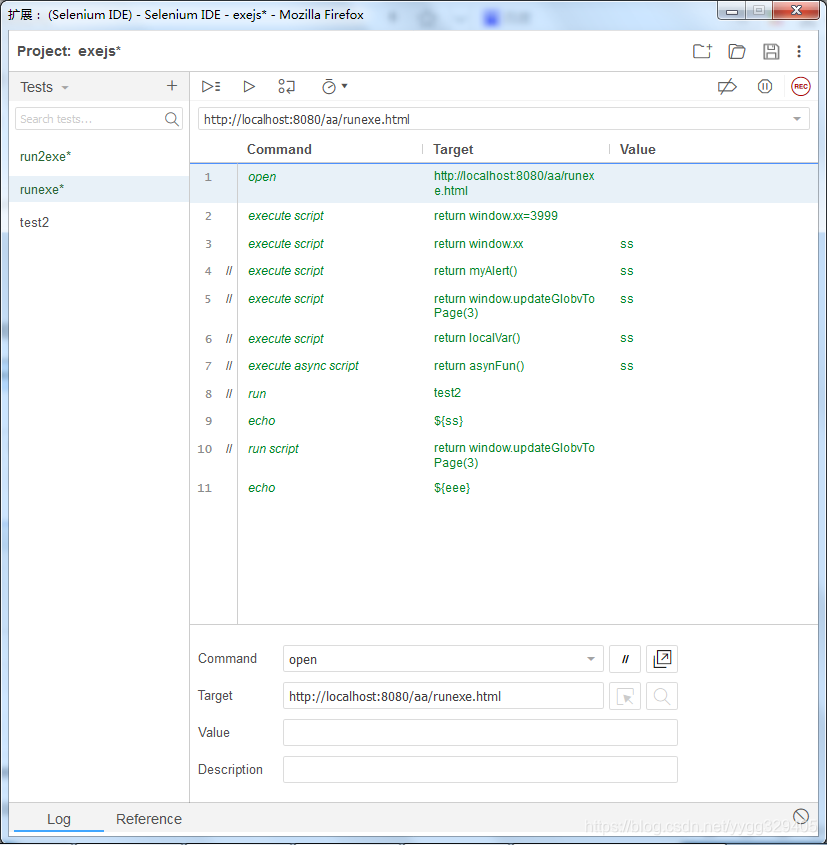Viewport: 827px width, 845px height.
Task: Select row 4 return myAlert()
Action: [x=504, y=271]
